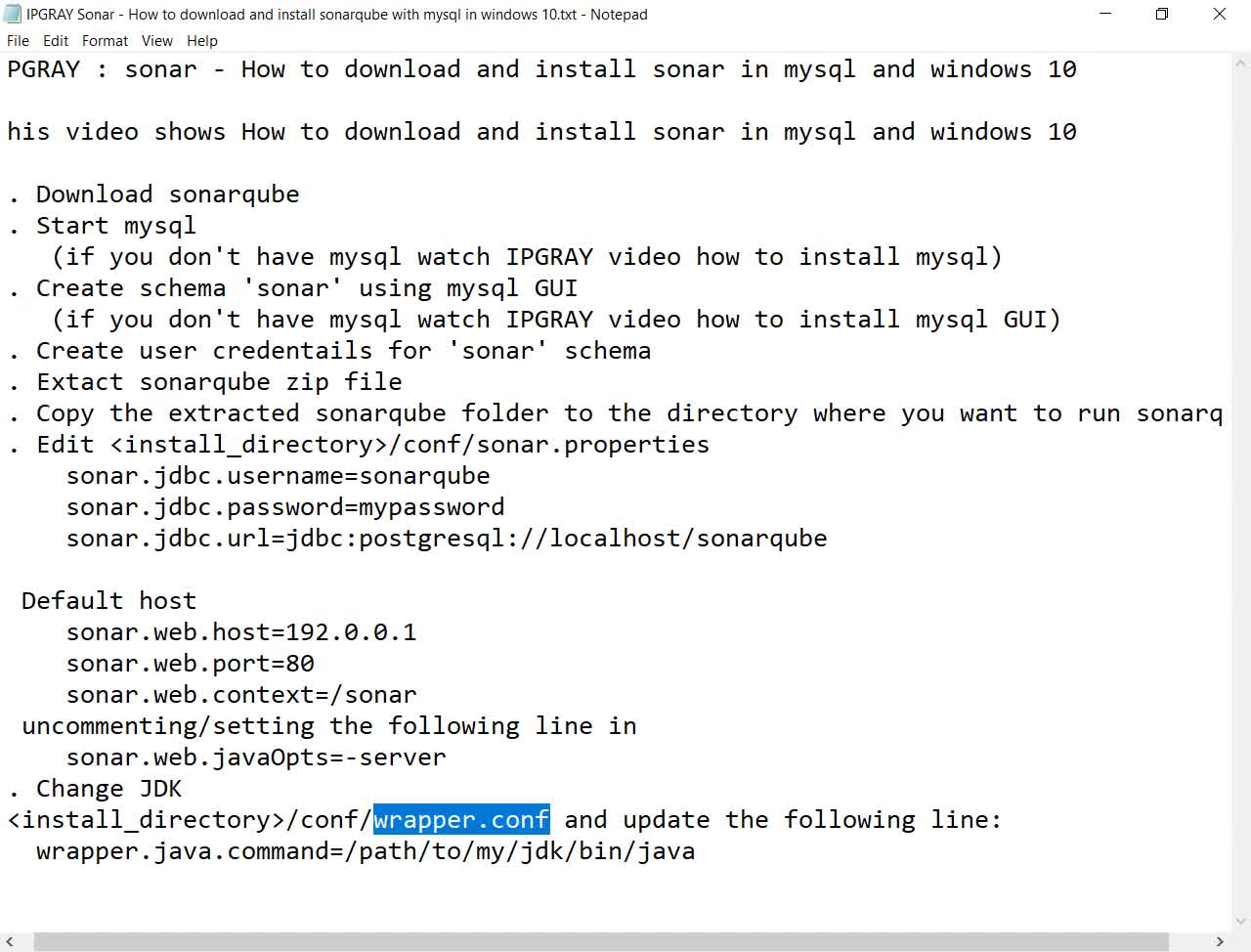Click 'Copy the extracted sonarqube folder' line

click(616, 413)
